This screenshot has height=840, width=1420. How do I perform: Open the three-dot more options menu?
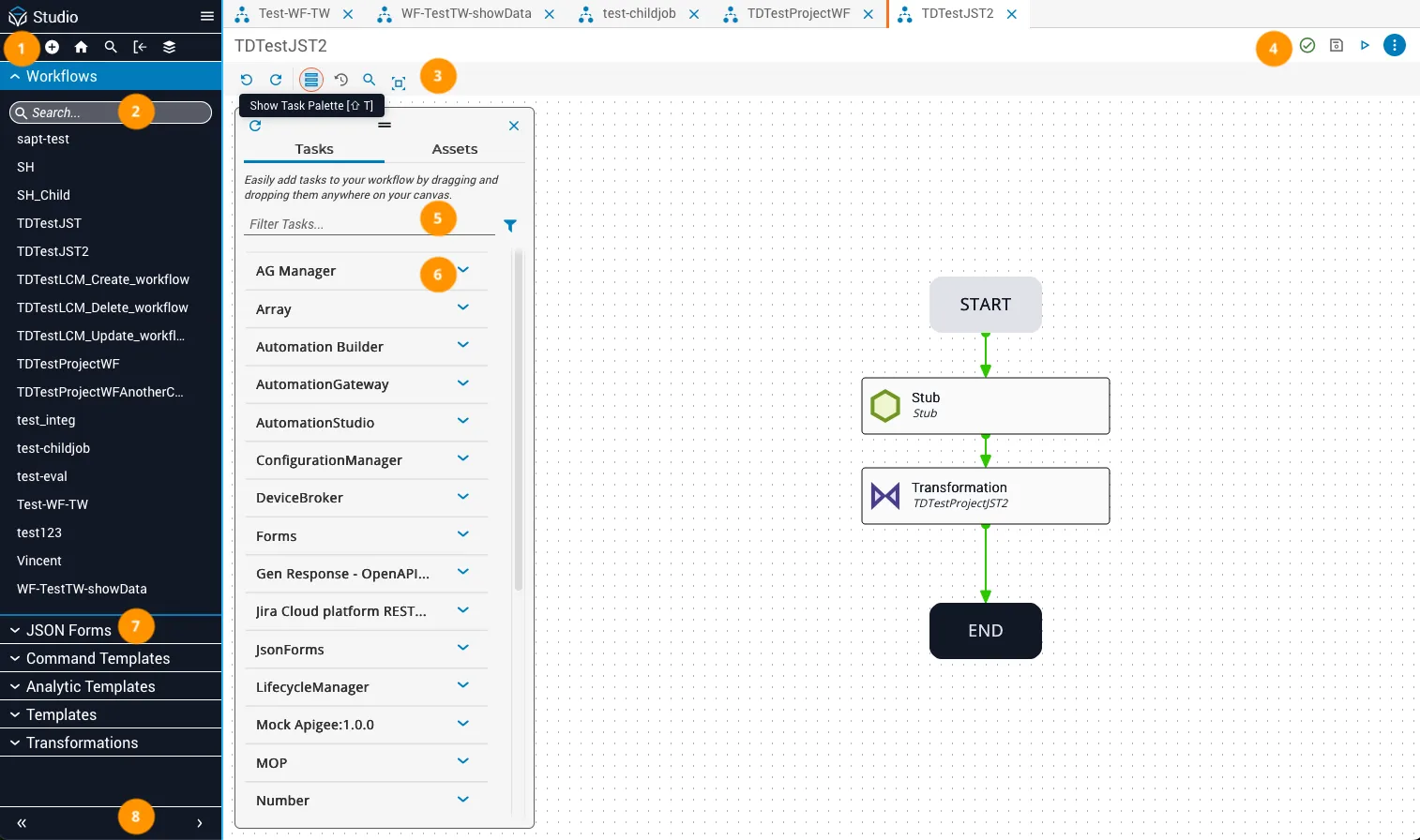tap(1395, 45)
